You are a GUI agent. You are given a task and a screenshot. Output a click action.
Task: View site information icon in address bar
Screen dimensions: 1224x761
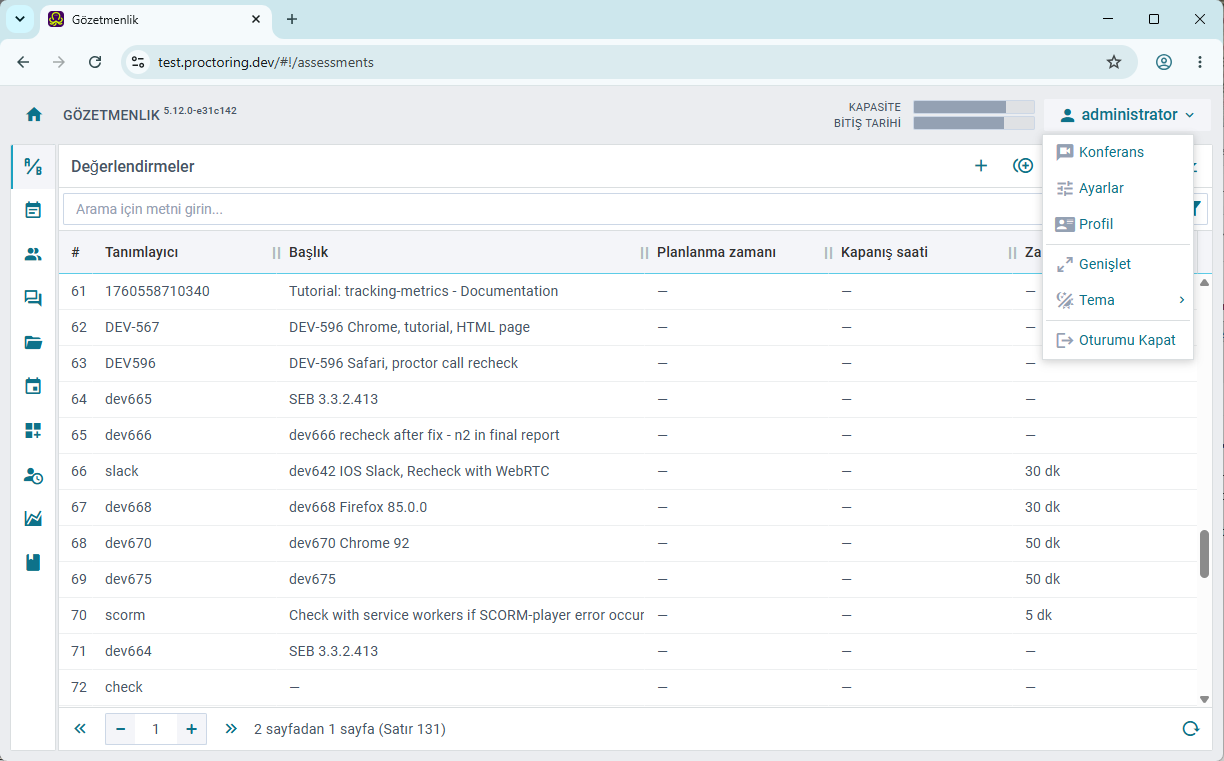coord(139,62)
